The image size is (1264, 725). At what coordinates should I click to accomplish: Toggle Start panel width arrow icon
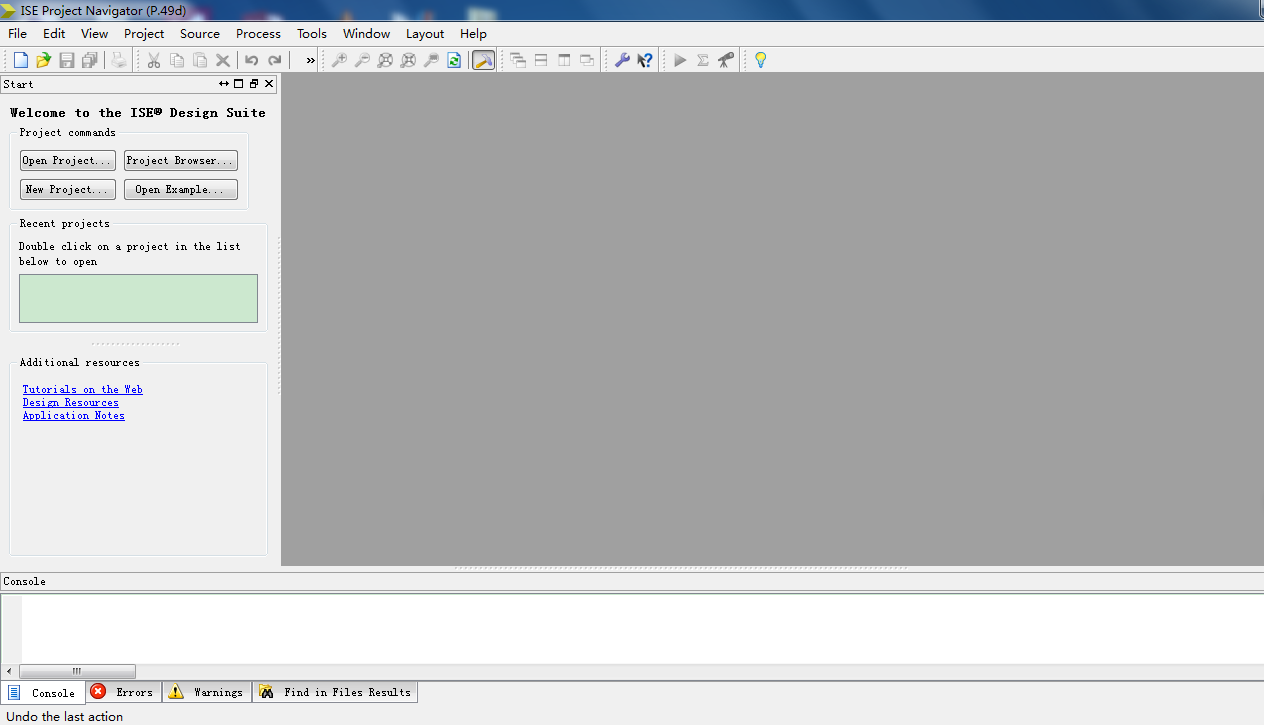[x=224, y=84]
